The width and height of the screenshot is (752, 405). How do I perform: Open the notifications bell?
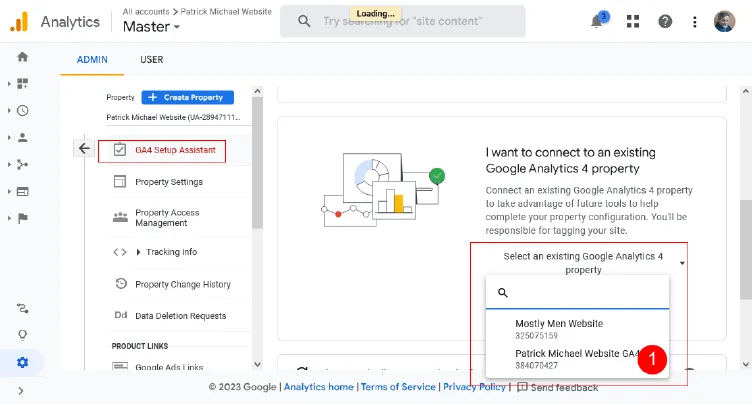(x=597, y=21)
